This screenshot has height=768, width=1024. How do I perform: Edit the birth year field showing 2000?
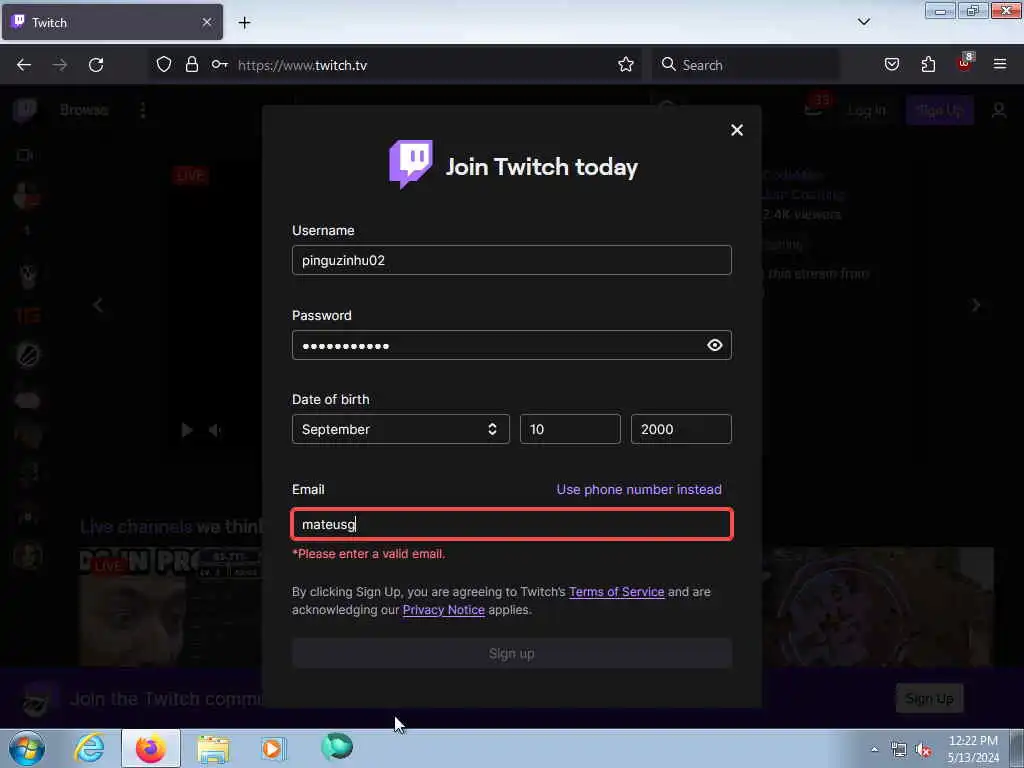point(681,429)
